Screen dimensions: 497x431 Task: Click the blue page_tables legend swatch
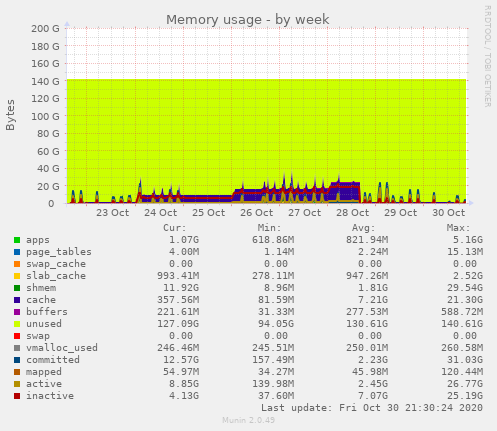coord(17,252)
